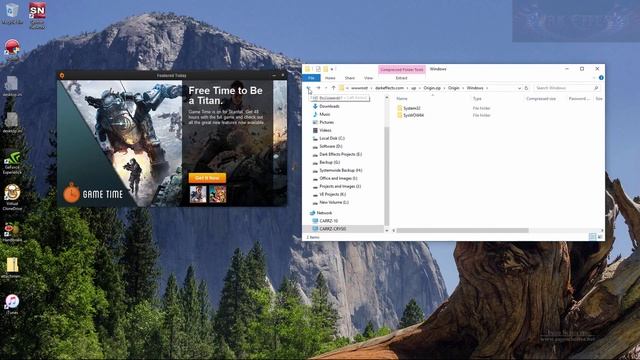Click the Windows breadcrumb segment
This screenshot has width=640, height=360.
tap(475, 88)
